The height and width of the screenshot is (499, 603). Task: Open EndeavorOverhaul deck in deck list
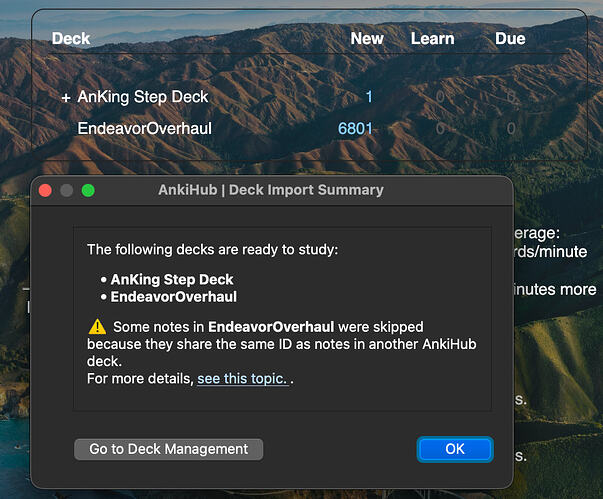coord(145,128)
